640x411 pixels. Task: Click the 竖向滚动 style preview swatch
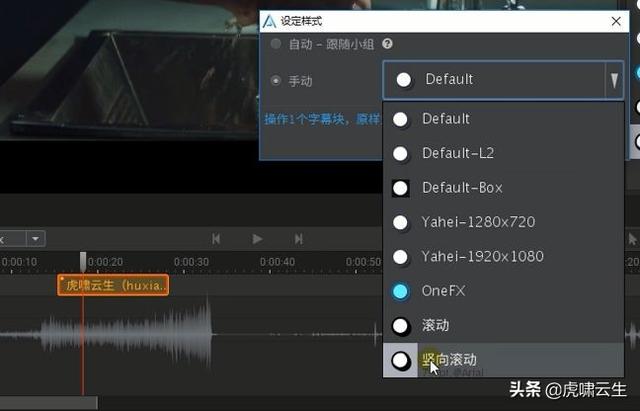coord(400,360)
